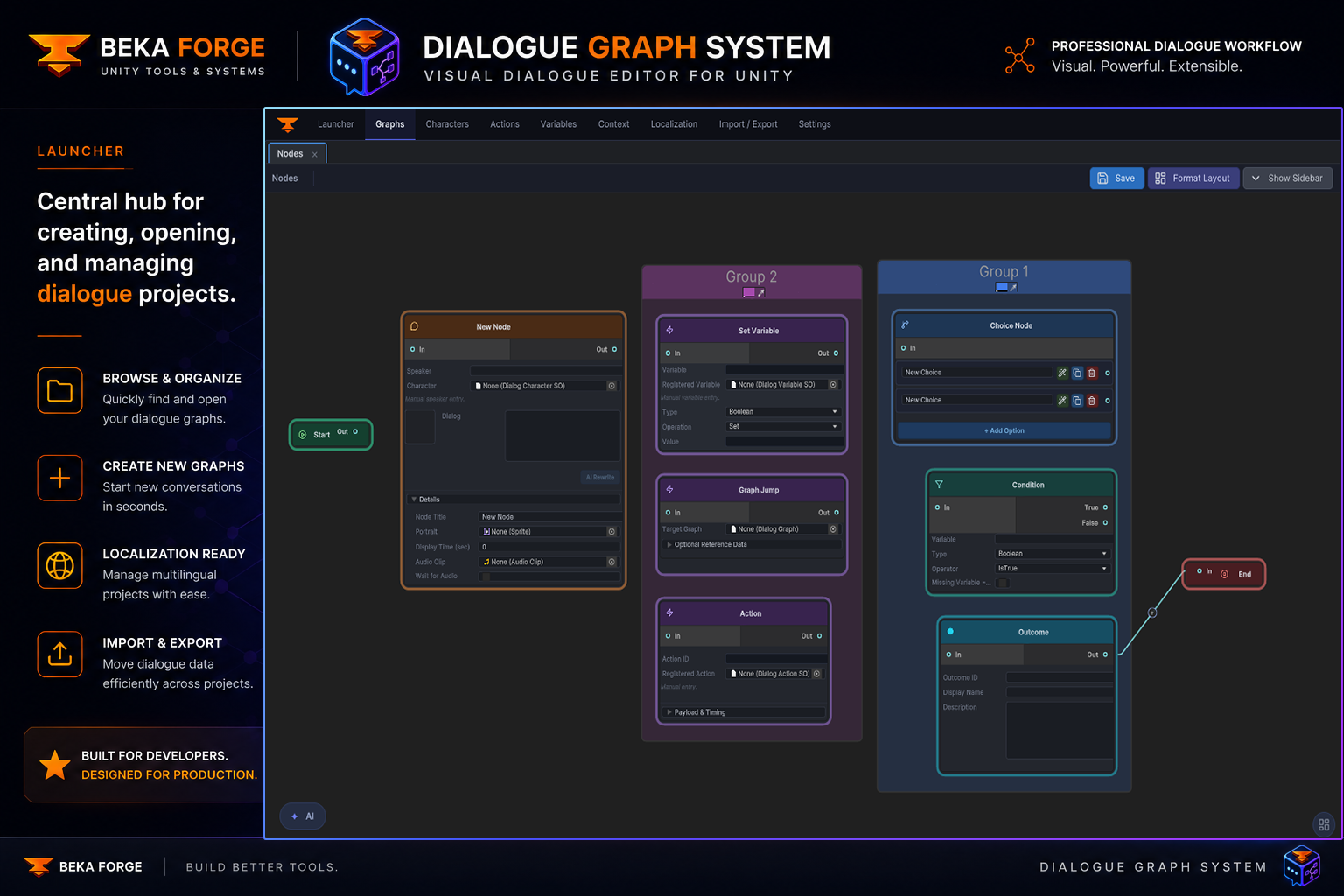Screen dimensions: 1344x896
Task: Click the purple color swatch of Group 2
Action: click(x=749, y=292)
